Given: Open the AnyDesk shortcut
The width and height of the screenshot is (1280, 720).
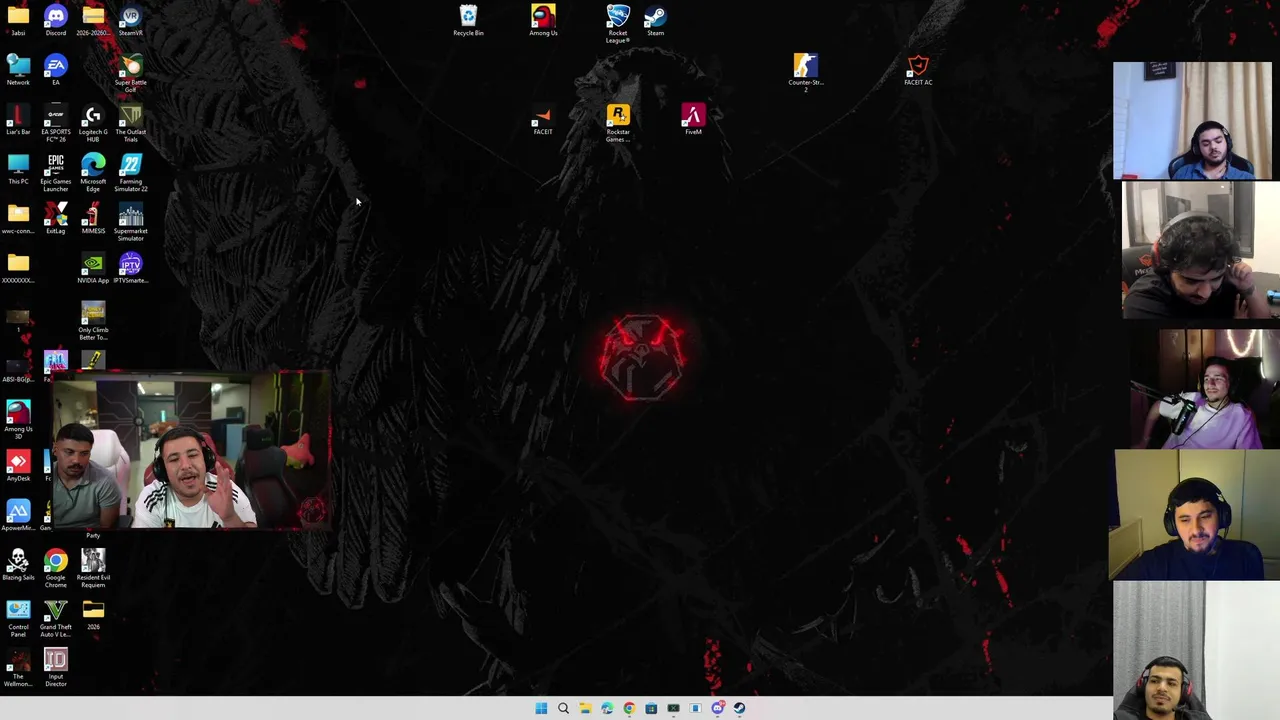Looking at the screenshot, I should pyautogui.click(x=18, y=466).
